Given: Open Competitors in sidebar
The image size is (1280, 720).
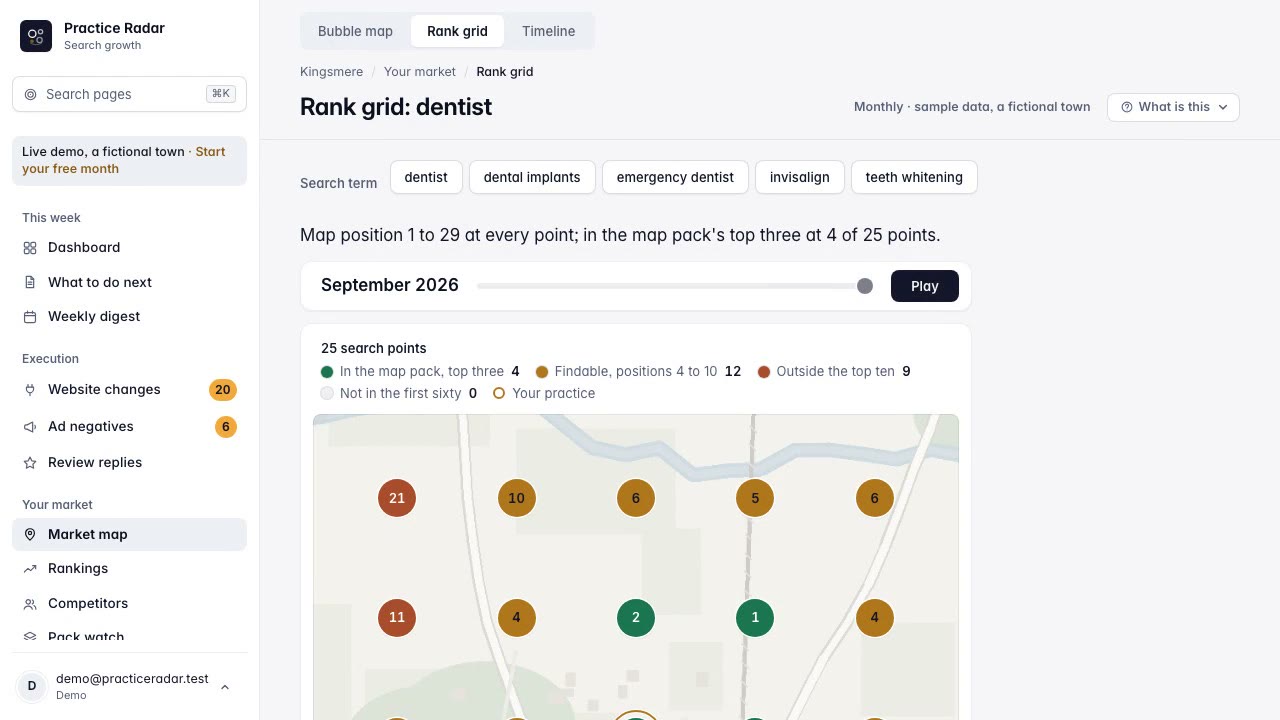Looking at the screenshot, I should (x=129, y=603).
